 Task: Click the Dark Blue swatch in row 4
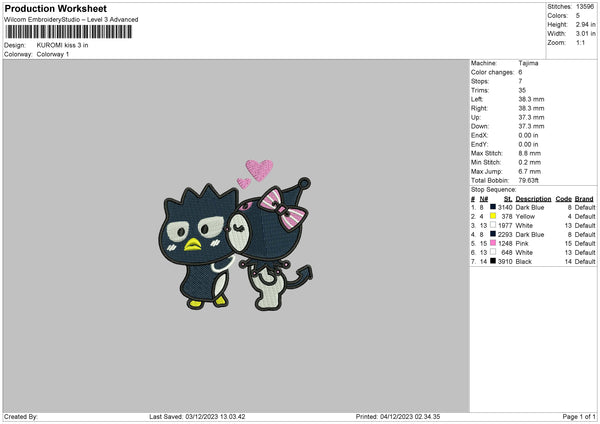pyautogui.click(x=493, y=234)
